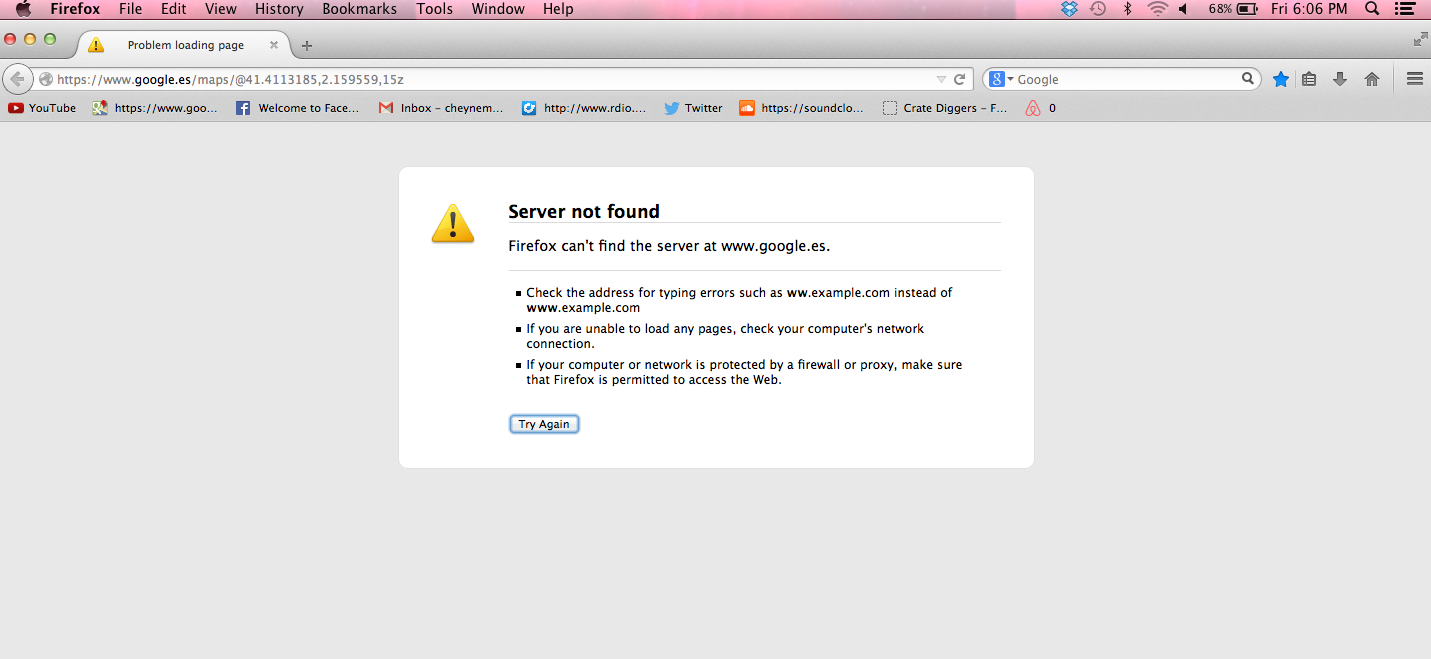Open the Firefox hamburger menu
The height and width of the screenshot is (659, 1431).
click(x=1414, y=79)
